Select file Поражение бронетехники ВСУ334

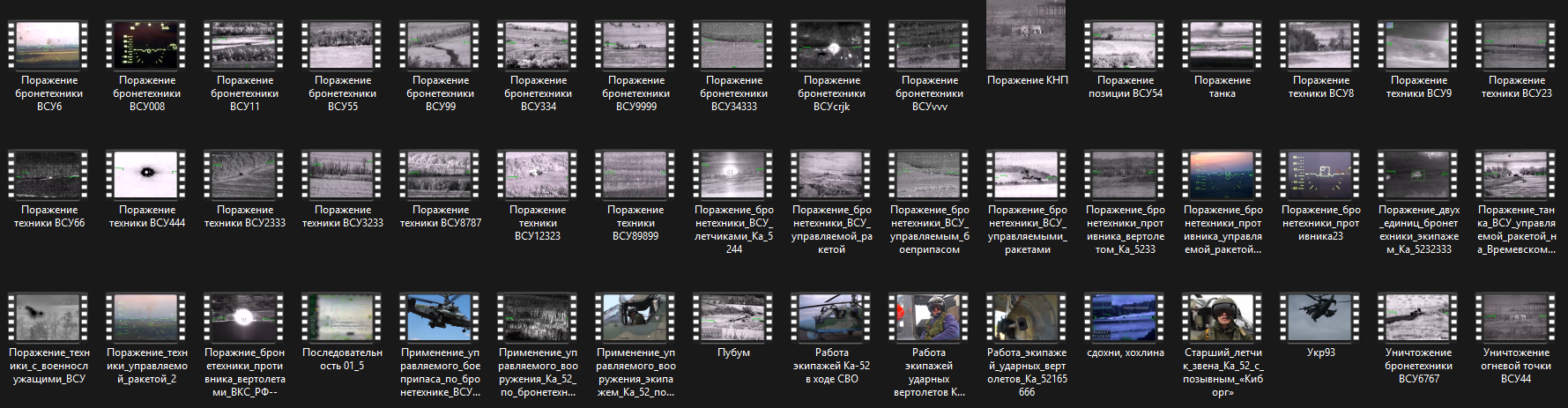click(539, 46)
